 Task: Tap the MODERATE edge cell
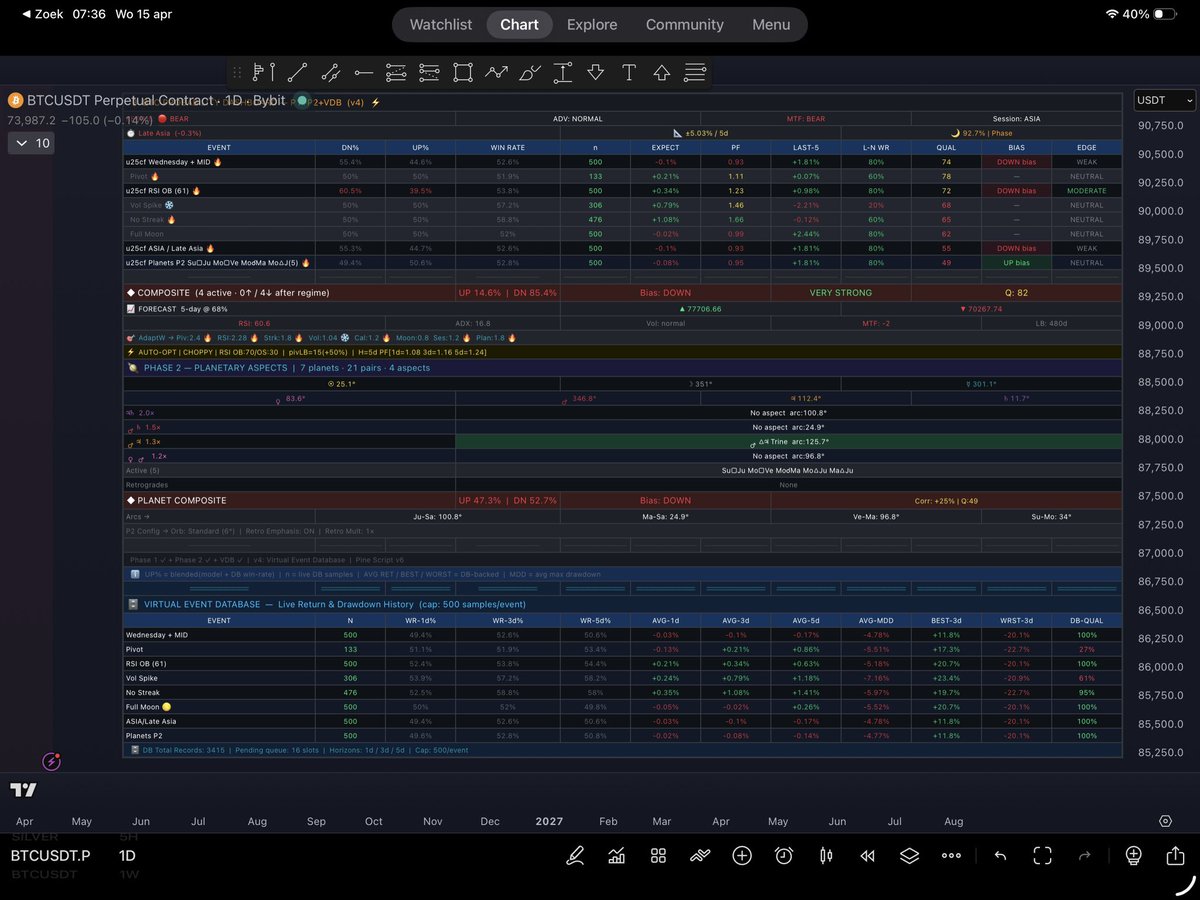click(1086, 190)
